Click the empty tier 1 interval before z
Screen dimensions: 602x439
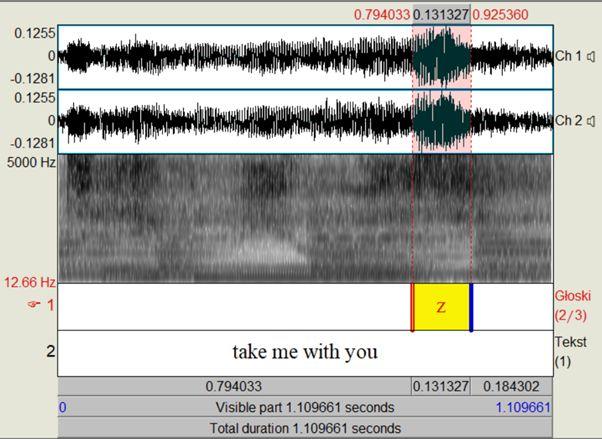(x=235, y=307)
